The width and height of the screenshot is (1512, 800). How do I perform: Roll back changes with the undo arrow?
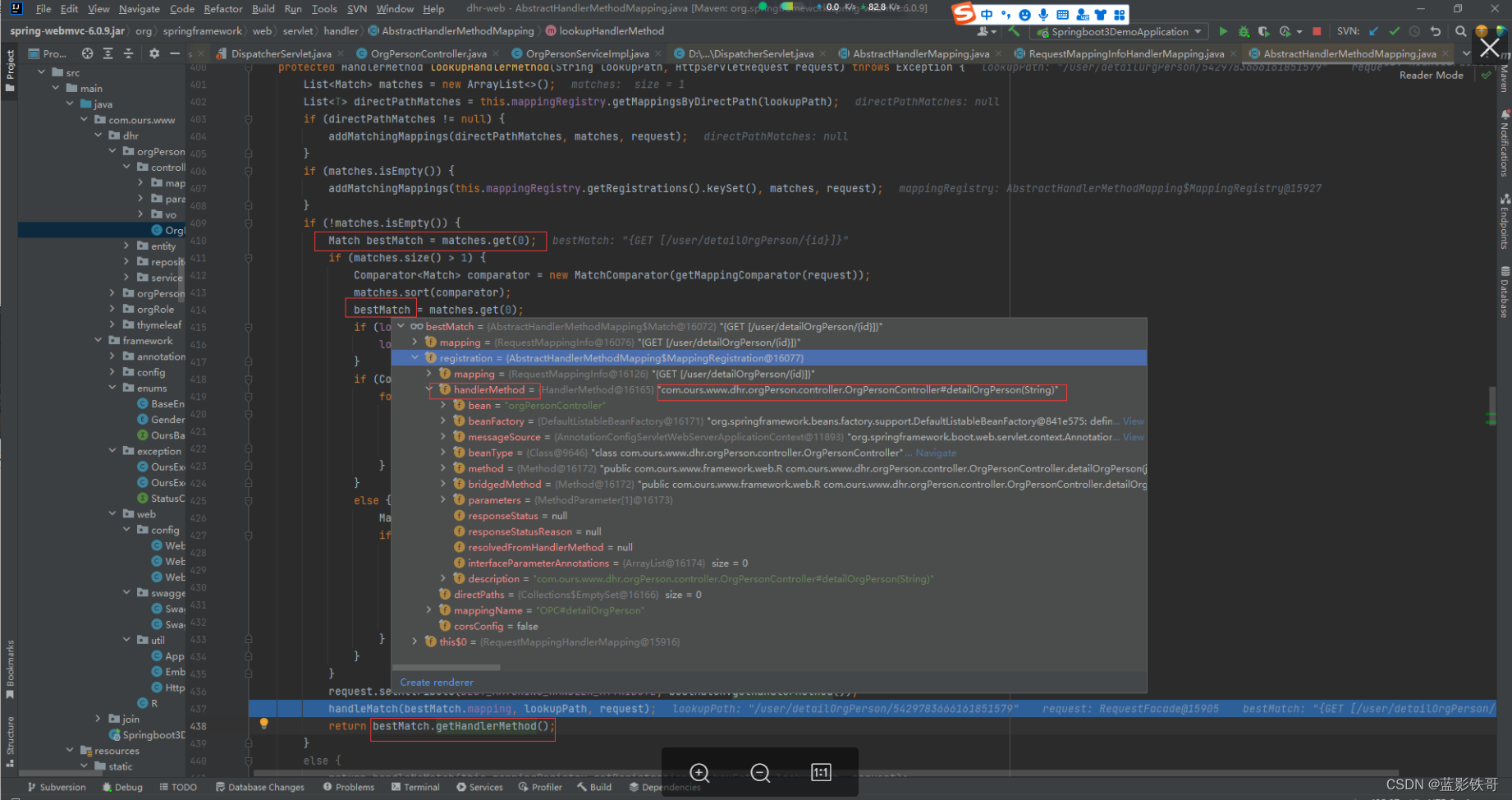(x=1435, y=31)
